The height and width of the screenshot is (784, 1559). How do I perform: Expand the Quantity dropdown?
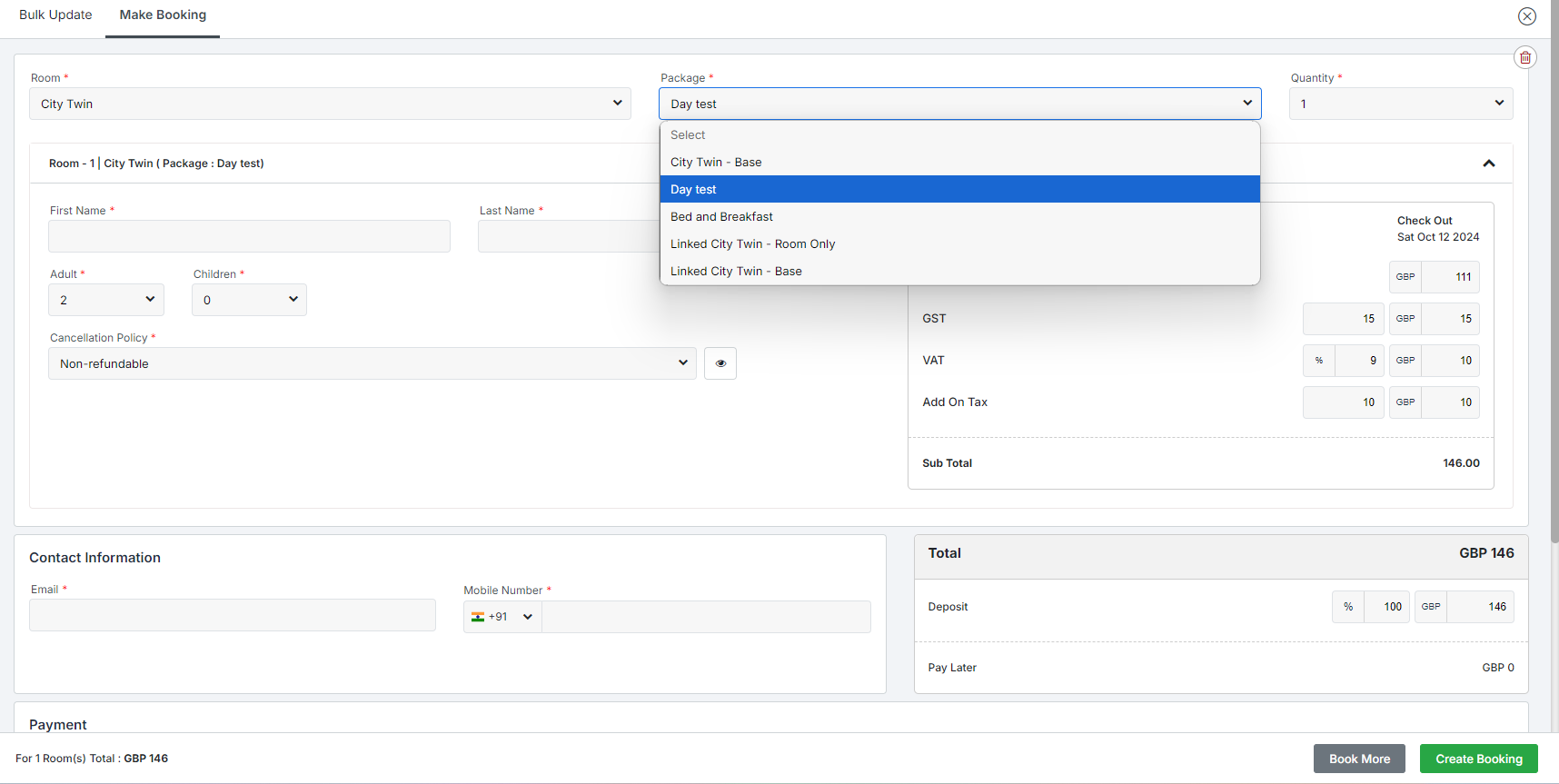point(1400,104)
